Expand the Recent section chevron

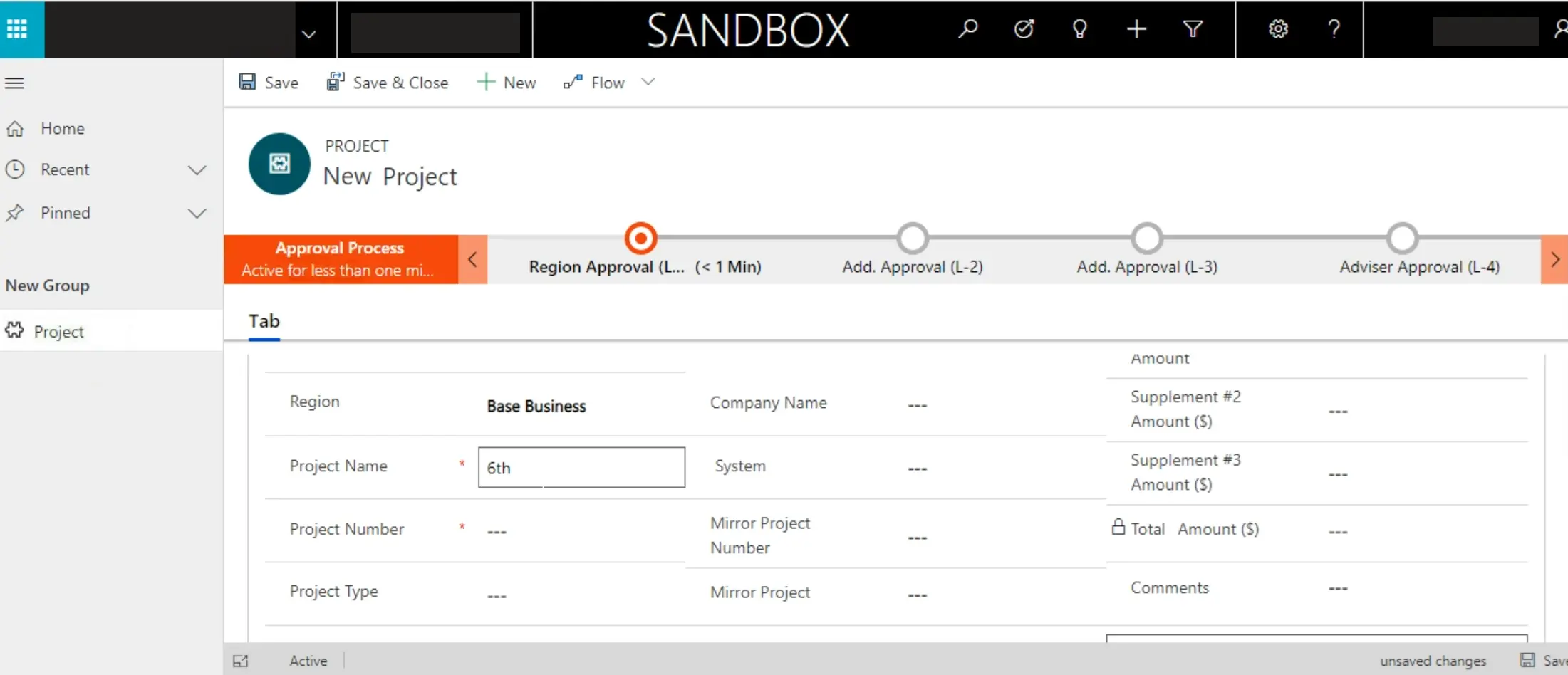click(x=197, y=170)
